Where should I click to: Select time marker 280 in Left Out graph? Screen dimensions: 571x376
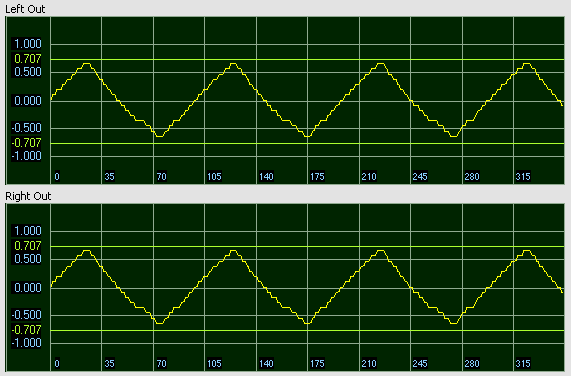[x=472, y=177]
